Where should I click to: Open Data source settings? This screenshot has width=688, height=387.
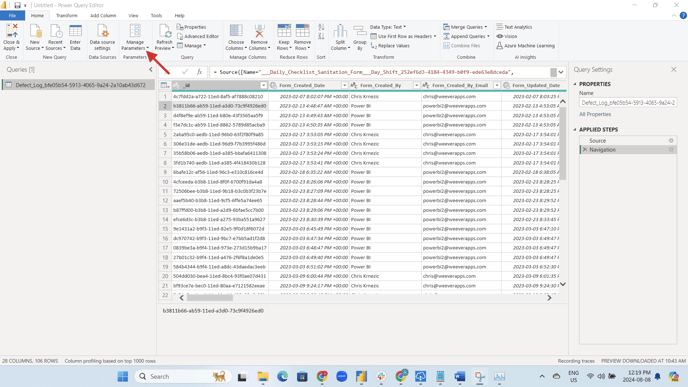click(102, 37)
